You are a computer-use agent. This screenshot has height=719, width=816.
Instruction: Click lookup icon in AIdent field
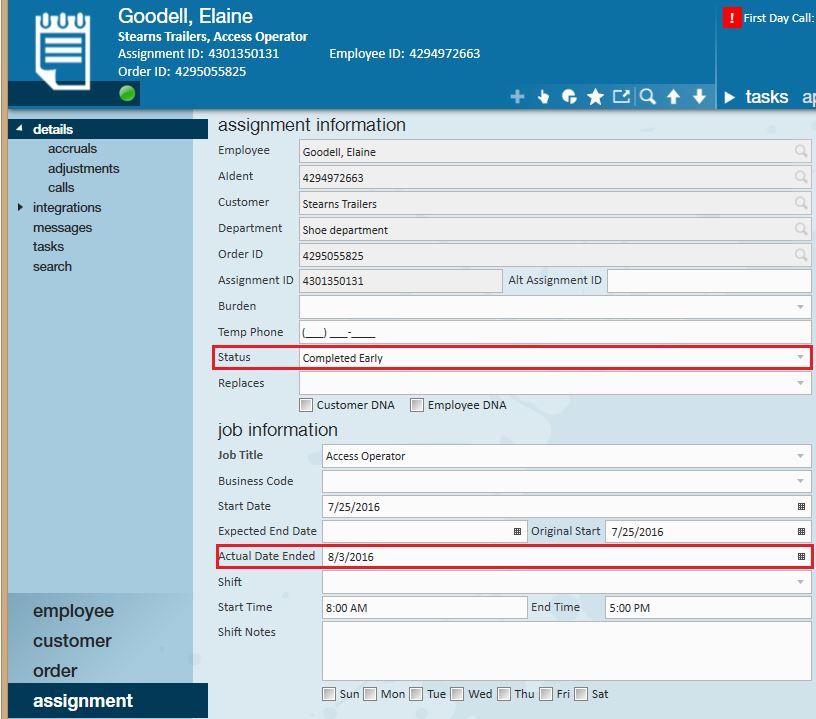click(x=801, y=177)
